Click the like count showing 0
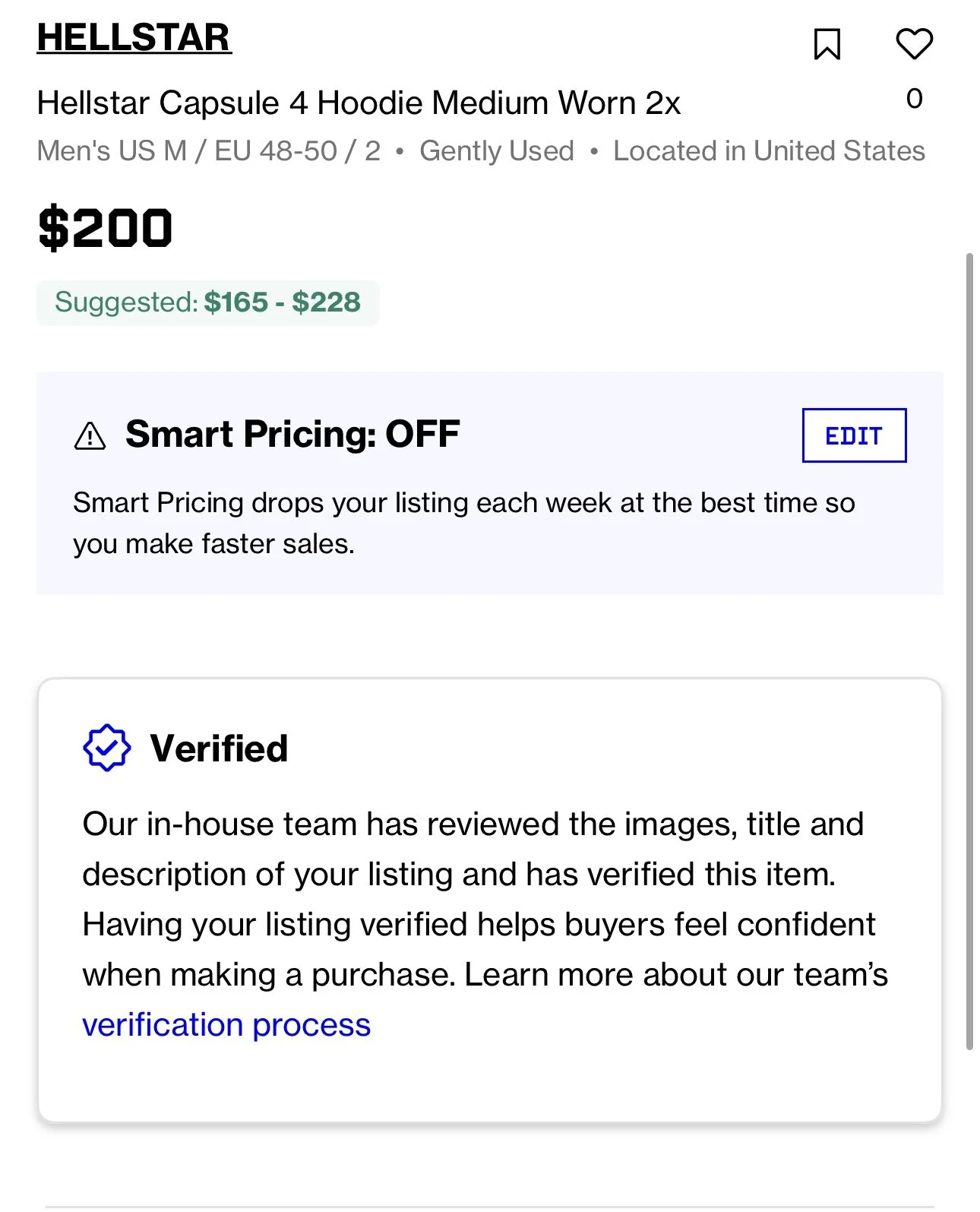 914,99
